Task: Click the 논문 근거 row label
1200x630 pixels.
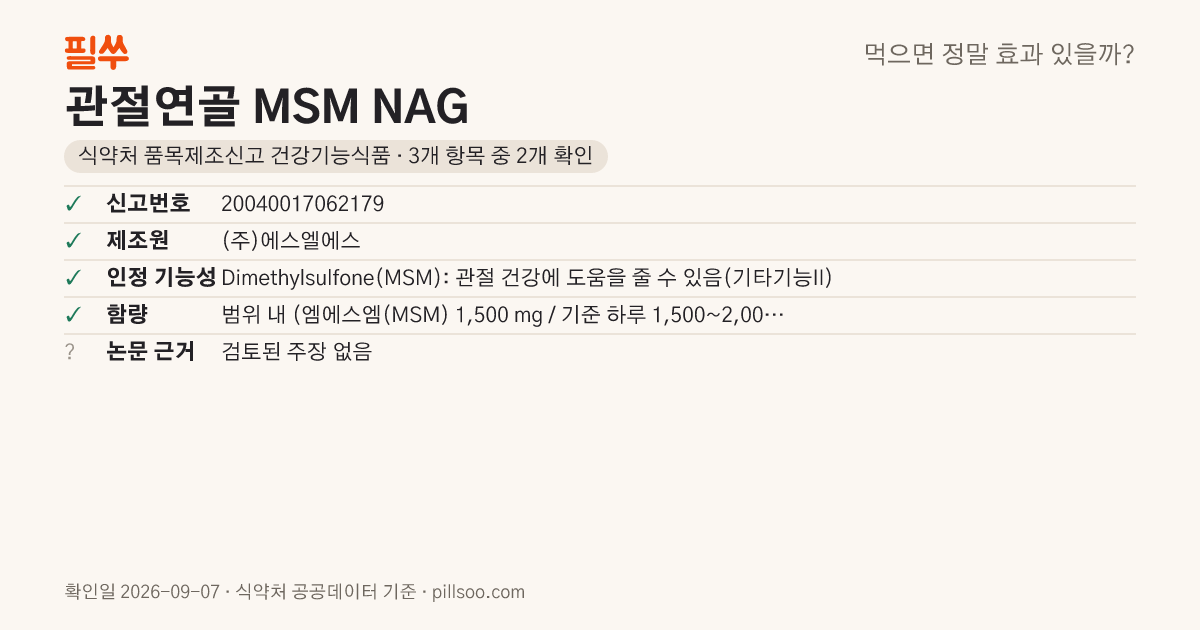Action: 151,352
